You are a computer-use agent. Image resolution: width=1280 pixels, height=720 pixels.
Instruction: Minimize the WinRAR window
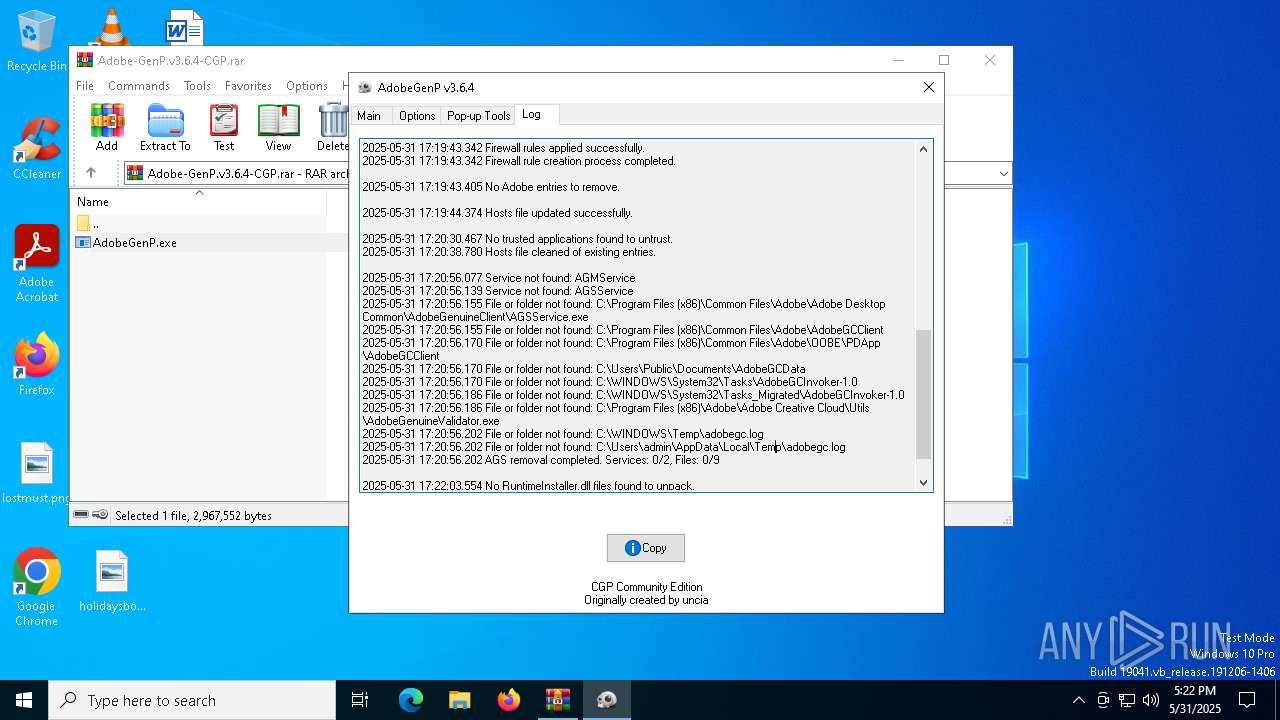tap(898, 60)
